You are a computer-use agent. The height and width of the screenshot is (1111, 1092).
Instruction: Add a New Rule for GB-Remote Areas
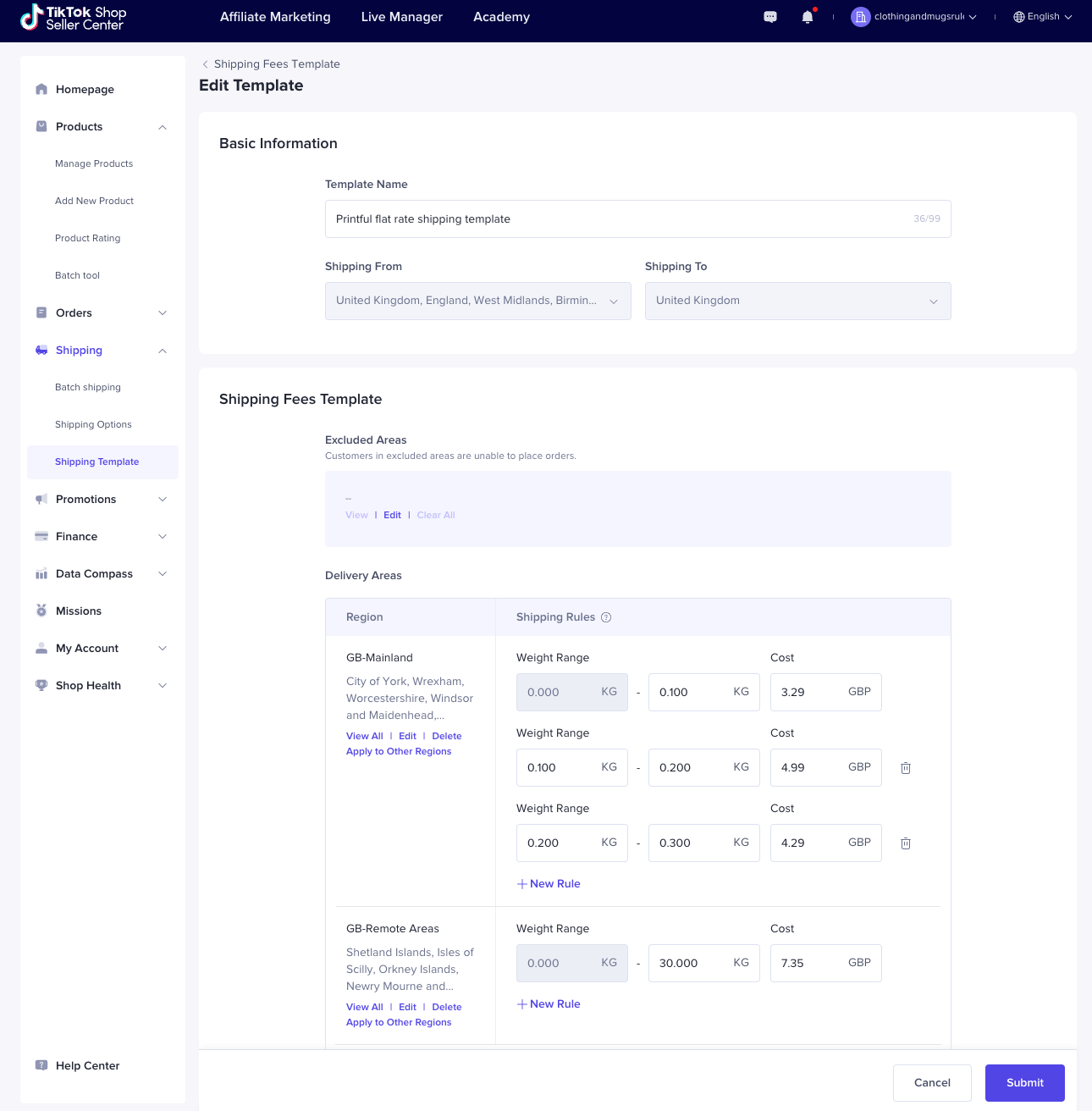pyautogui.click(x=549, y=1003)
